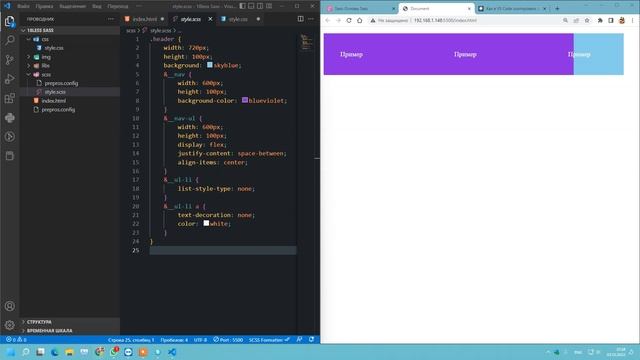Open editor More Actions ellipsis
Screen dimensions: 640x360
point(311,19)
